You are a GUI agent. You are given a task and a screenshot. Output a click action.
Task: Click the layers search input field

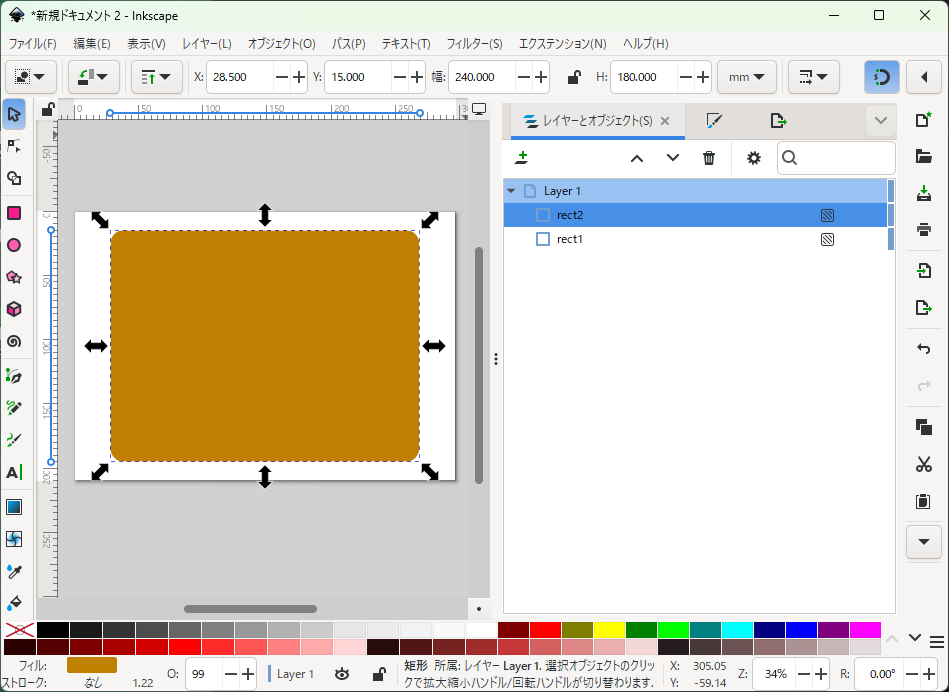click(x=836, y=158)
